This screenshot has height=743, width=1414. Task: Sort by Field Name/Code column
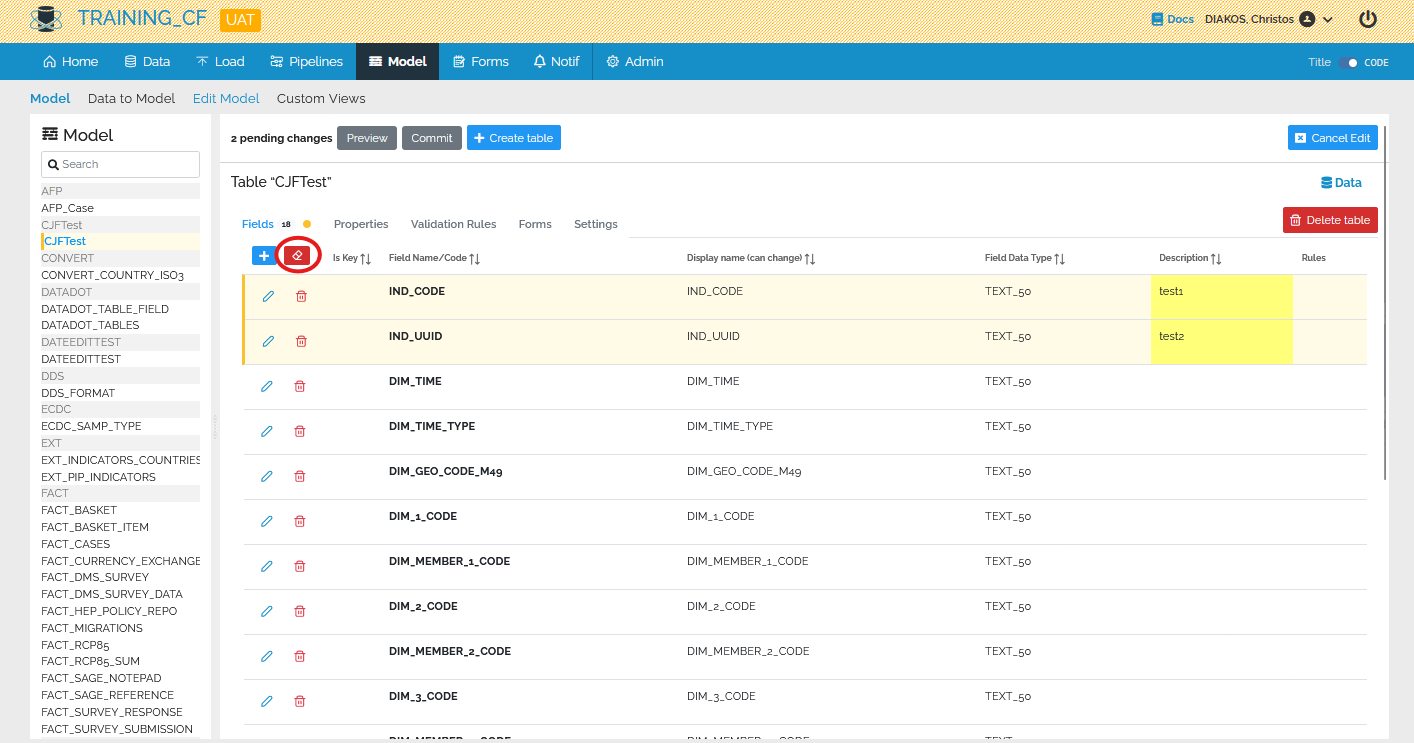pos(474,259)
